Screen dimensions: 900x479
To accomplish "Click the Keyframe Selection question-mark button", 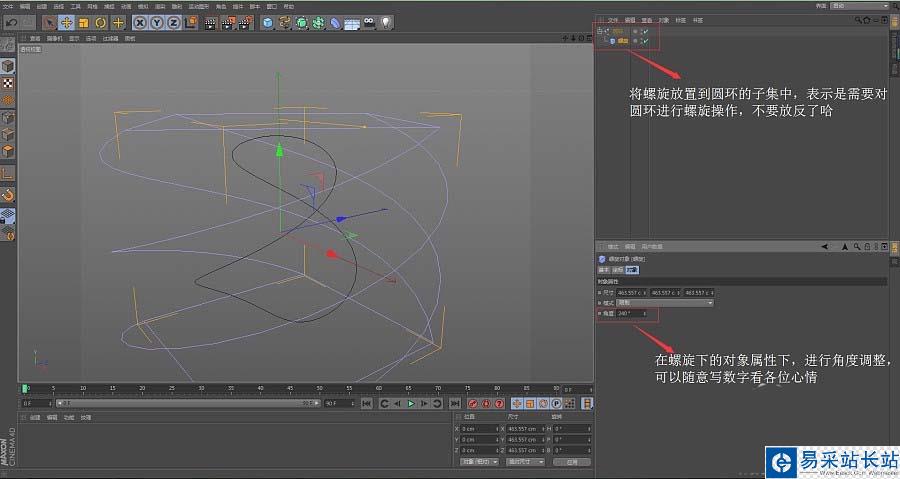I will (x=499, y=404).
